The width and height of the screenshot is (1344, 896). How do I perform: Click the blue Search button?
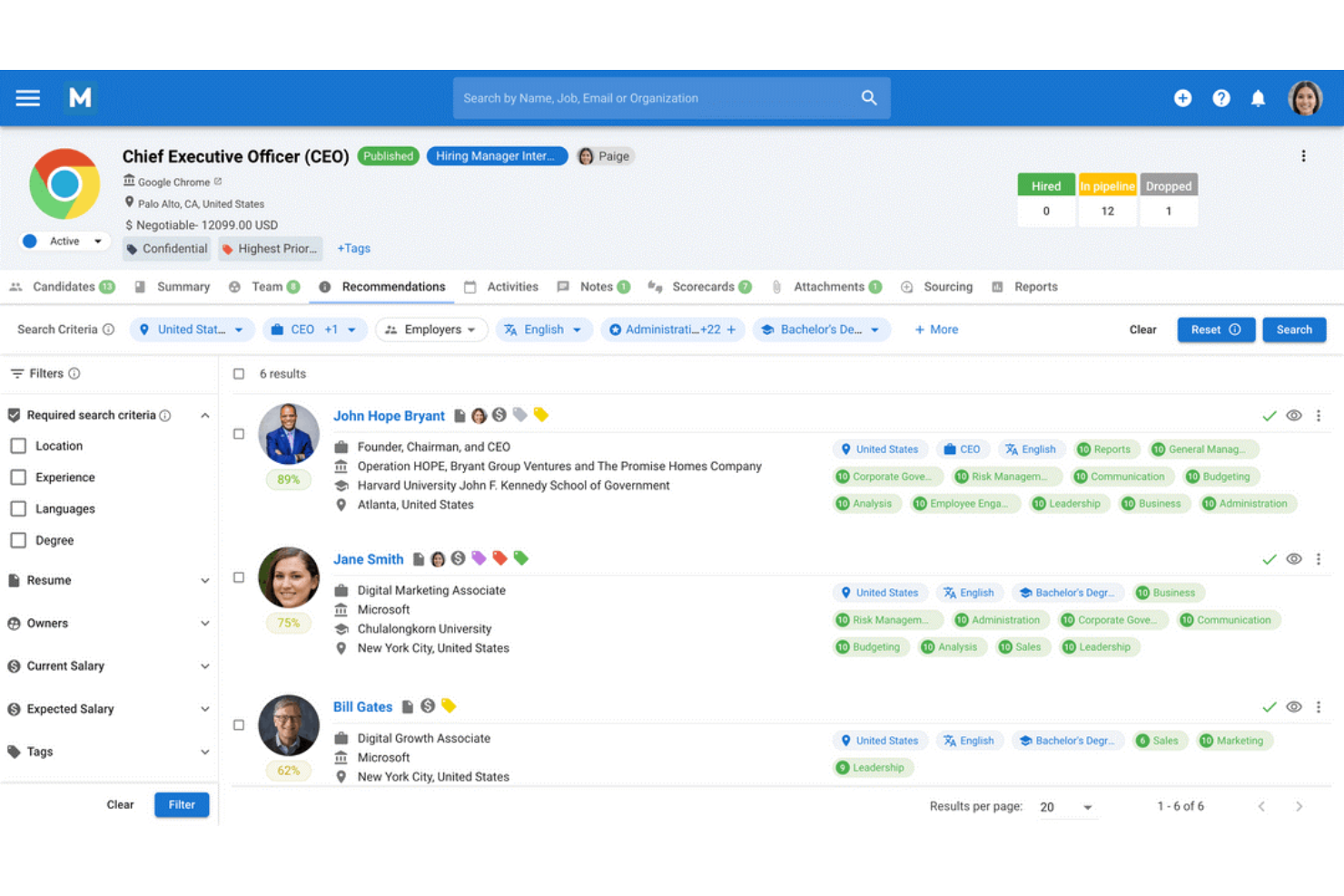(1294, 330)
